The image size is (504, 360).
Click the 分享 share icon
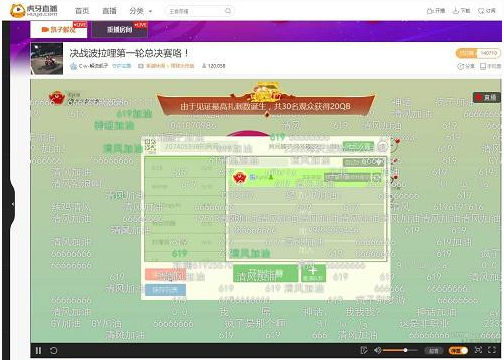[466, 66]
